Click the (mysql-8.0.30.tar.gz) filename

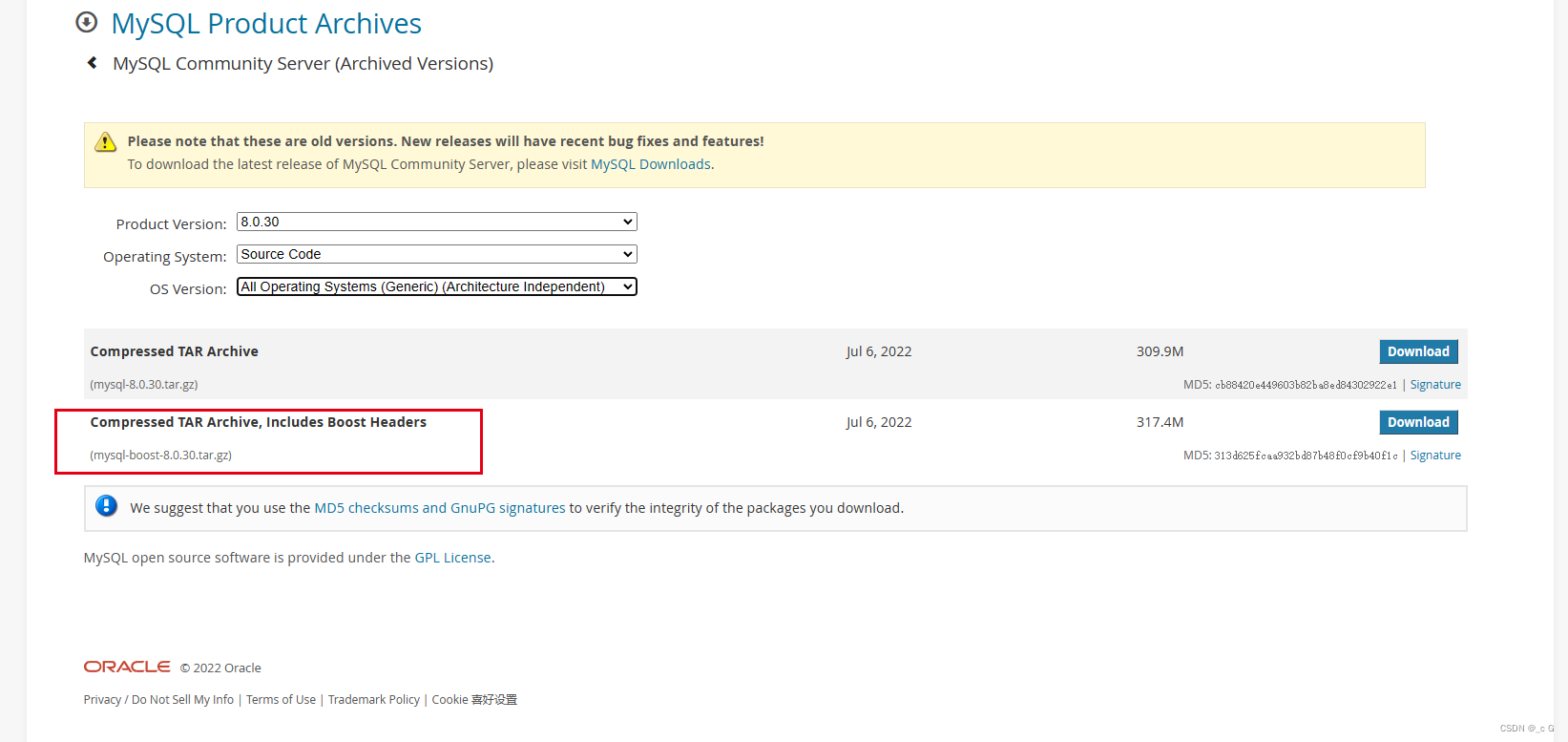pos(144,385)
